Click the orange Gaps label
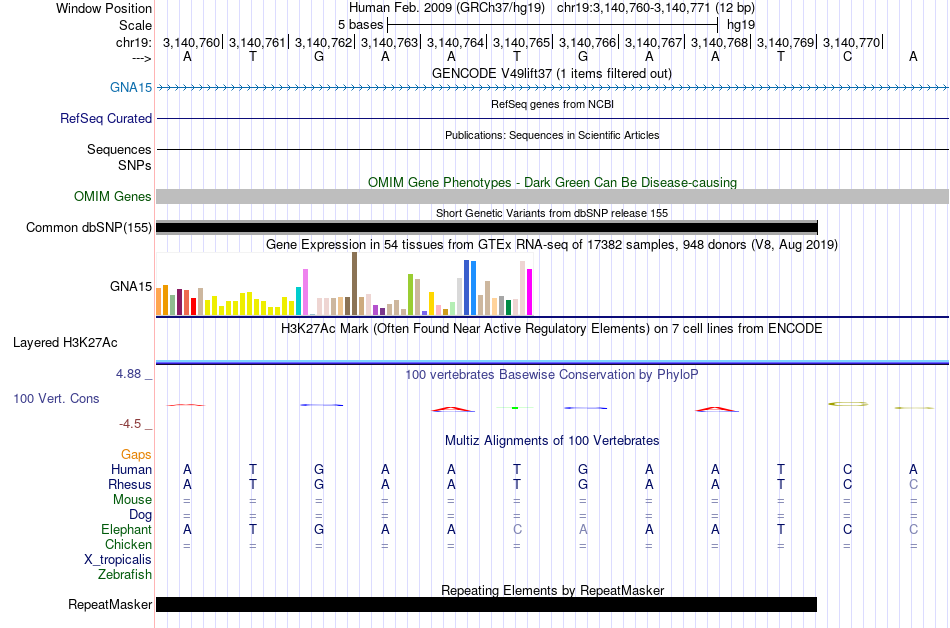This screenshot has width=950, height=628. point(136,454)
